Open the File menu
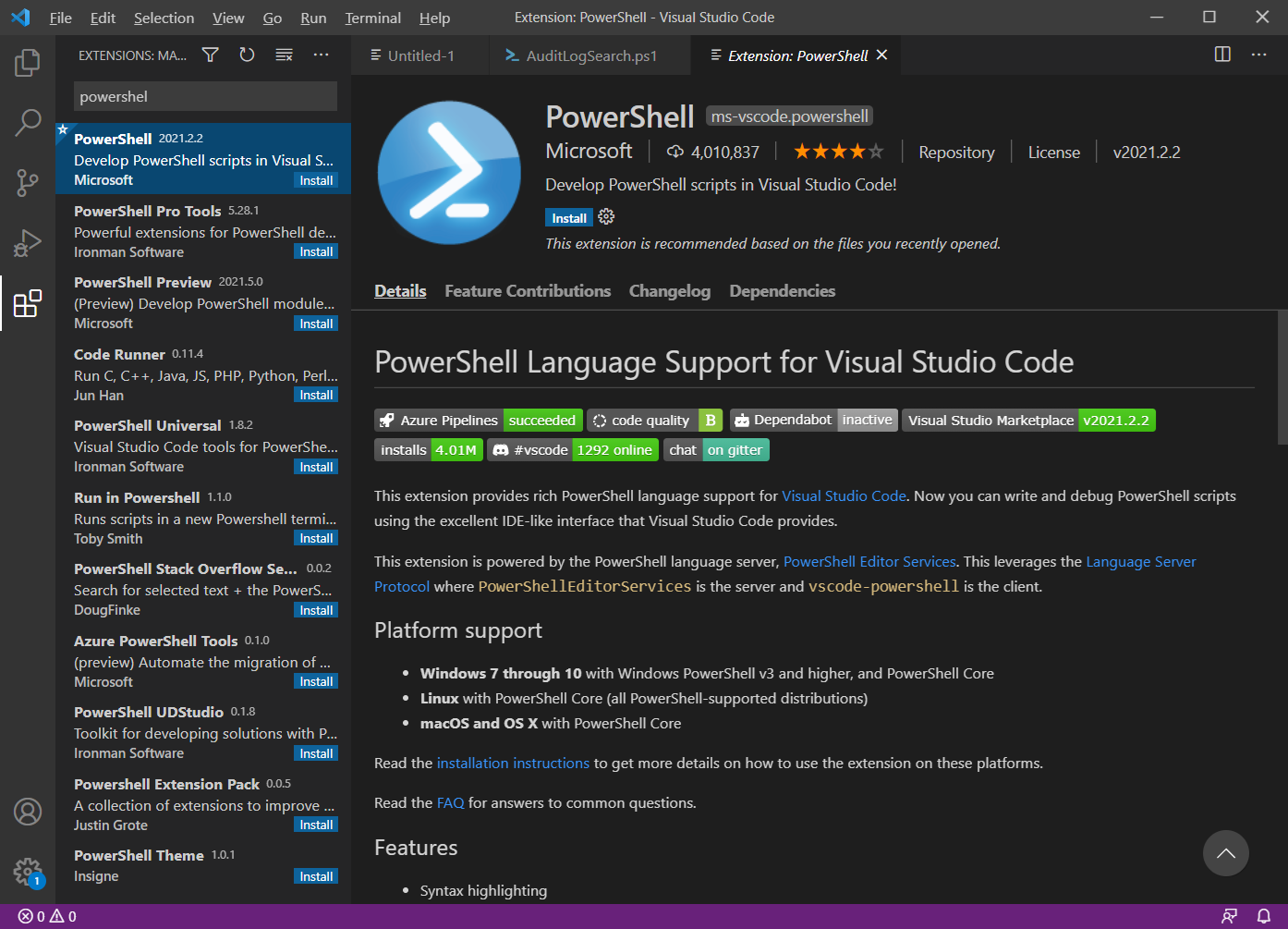This screenshot has height=929, width=1288. click(x=61, y=18)
